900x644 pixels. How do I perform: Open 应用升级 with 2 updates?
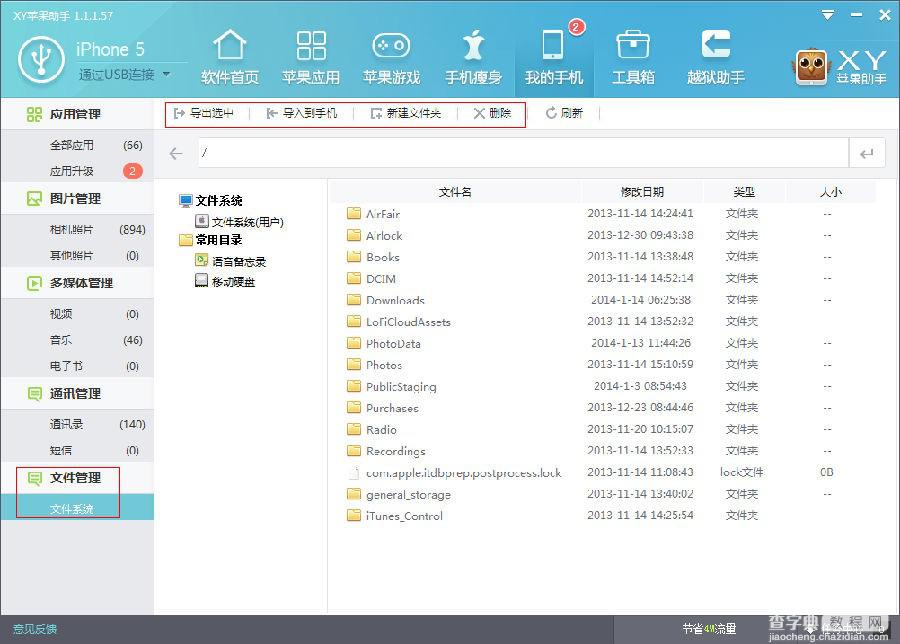(77, 171)
